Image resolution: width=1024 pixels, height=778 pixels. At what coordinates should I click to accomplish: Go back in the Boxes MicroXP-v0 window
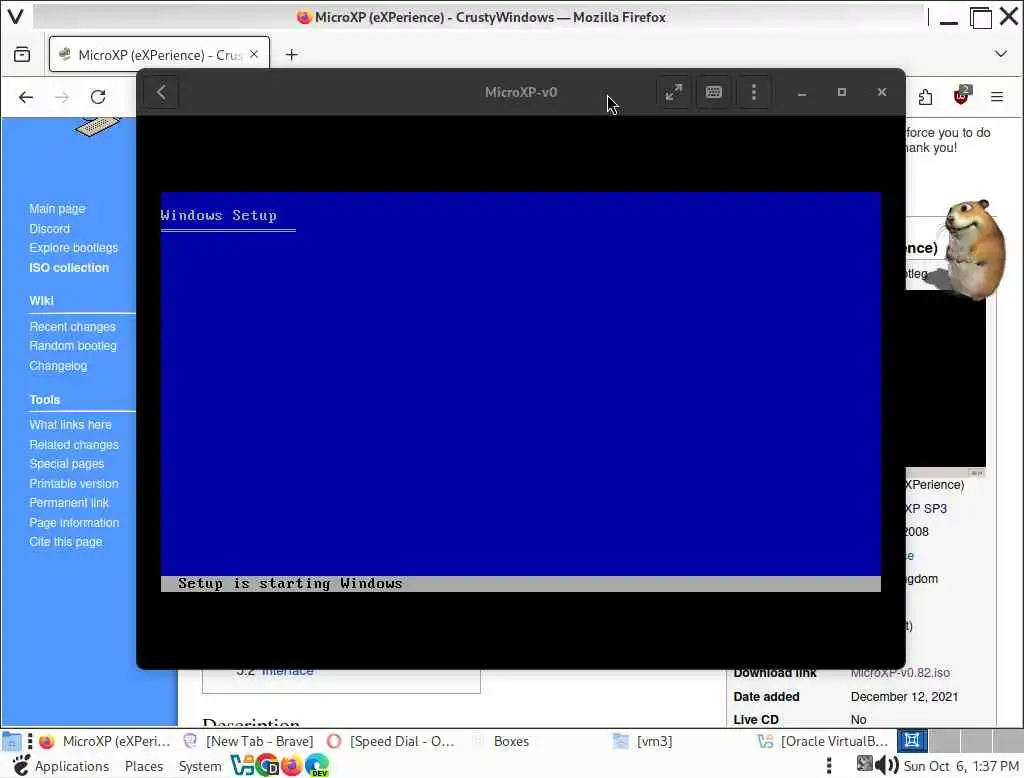[x=161, y=92]
